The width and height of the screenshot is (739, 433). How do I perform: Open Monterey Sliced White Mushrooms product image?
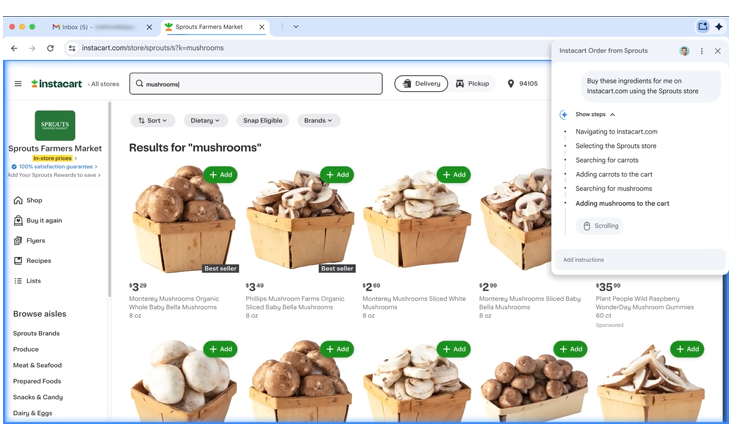tap(417, 218)
